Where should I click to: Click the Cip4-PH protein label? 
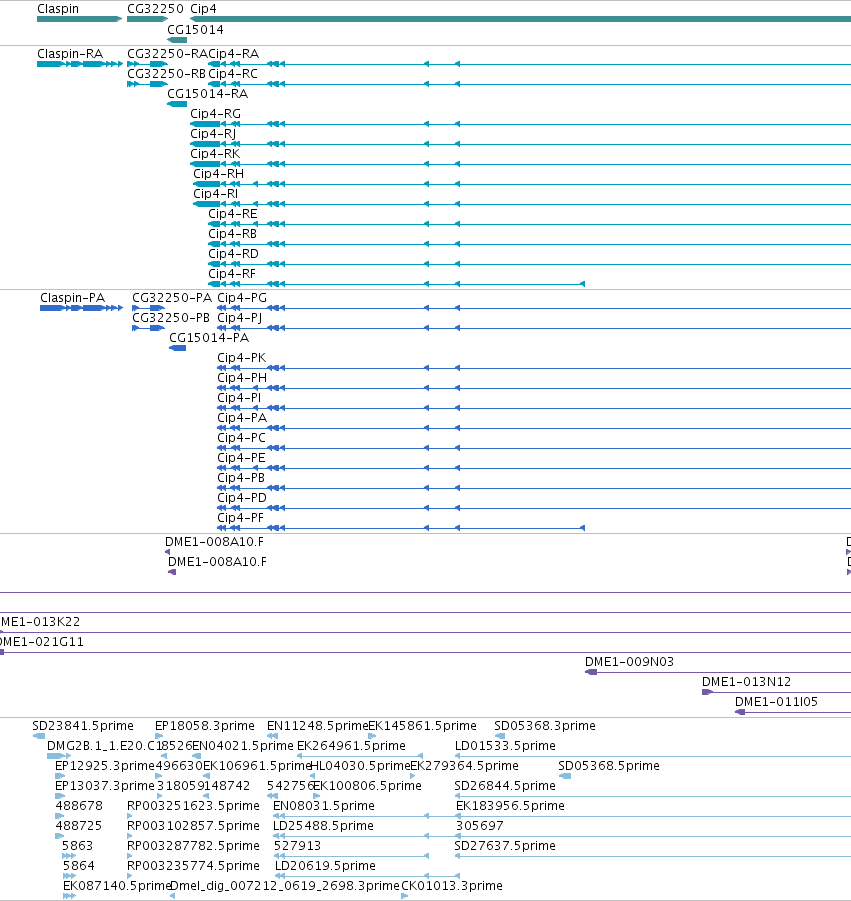tap(242, 378)
